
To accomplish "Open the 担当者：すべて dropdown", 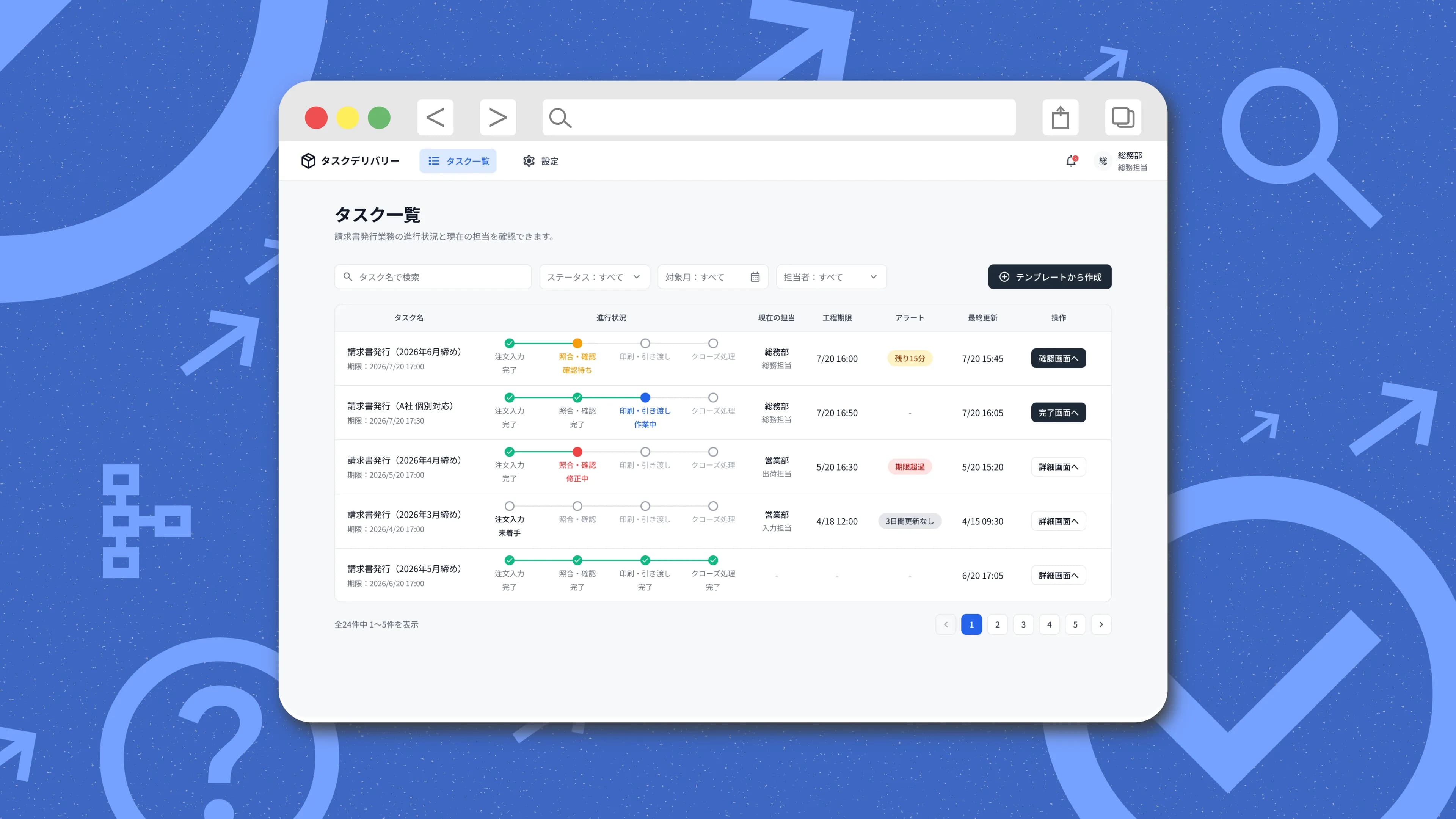I will pyautogui.click(x=831, y=277).
